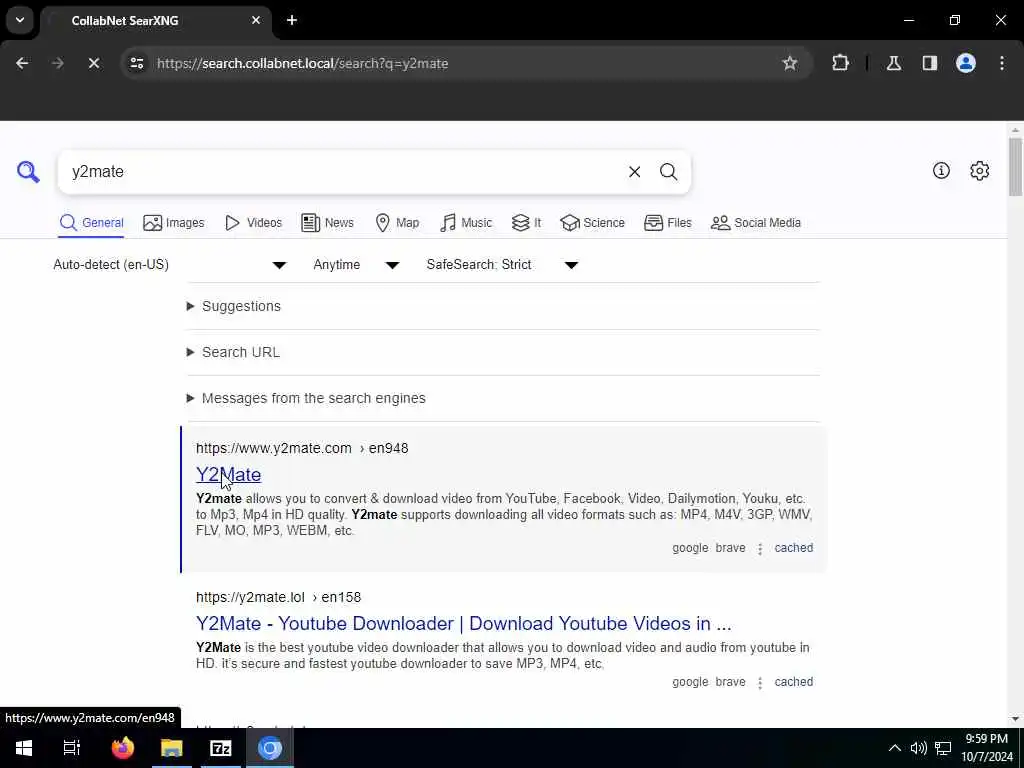Open the tab search dropdown

tap(20, 20)
